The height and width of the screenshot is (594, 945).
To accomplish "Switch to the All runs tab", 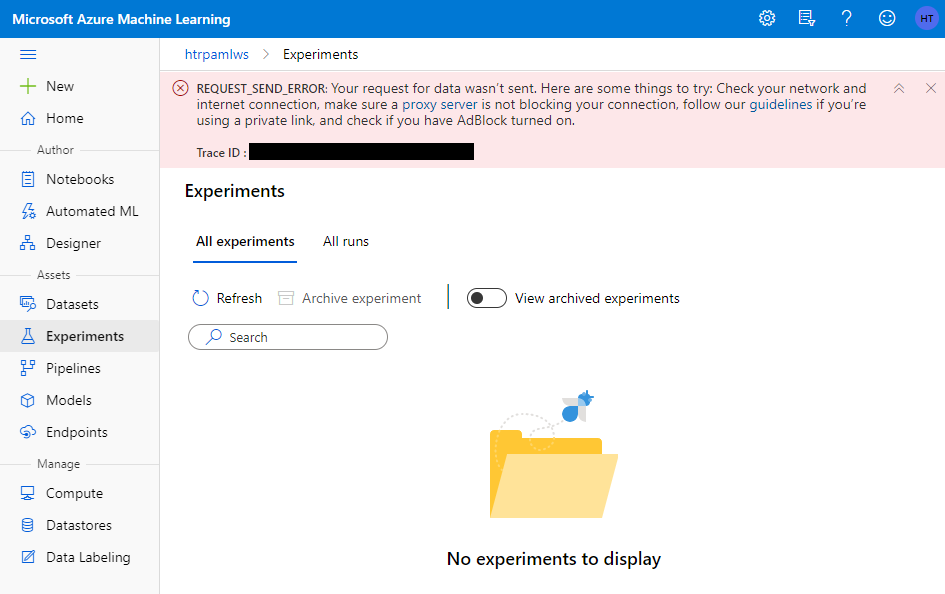I will click(345, 242).
